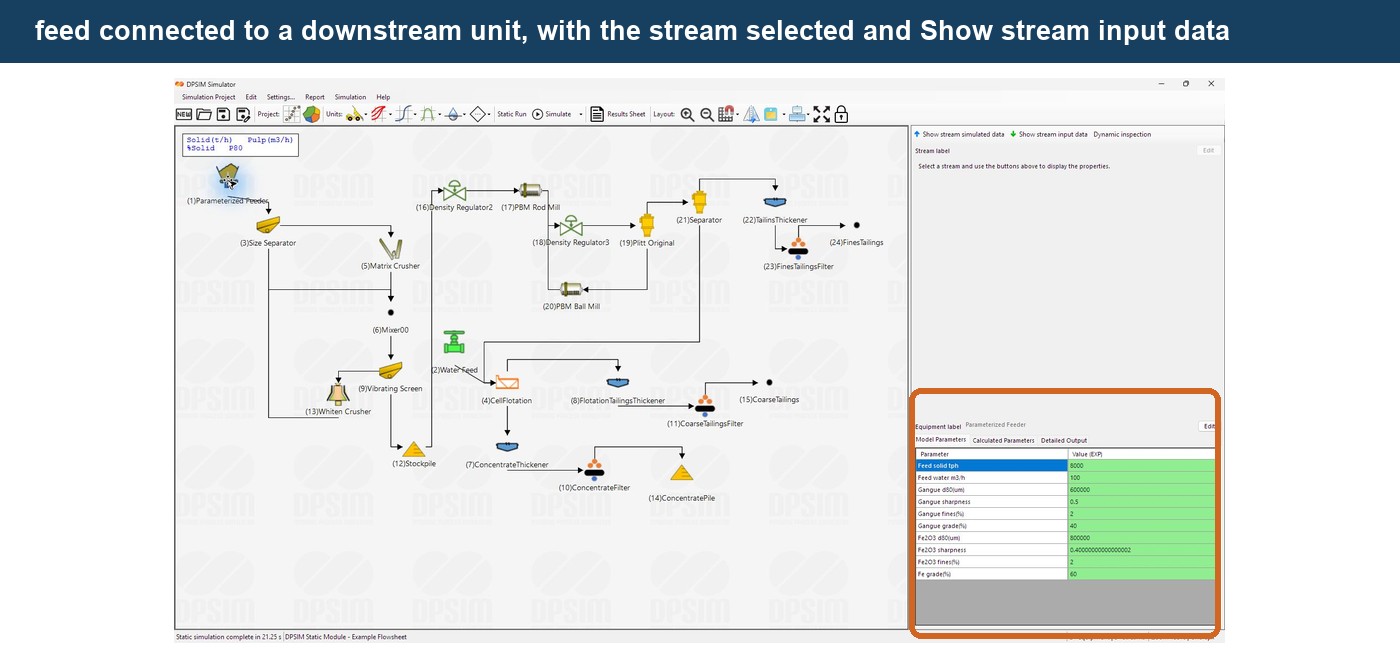Select the green bell-curve units icon
Screen dimensions: 1400x650
[x=428, y=114]
